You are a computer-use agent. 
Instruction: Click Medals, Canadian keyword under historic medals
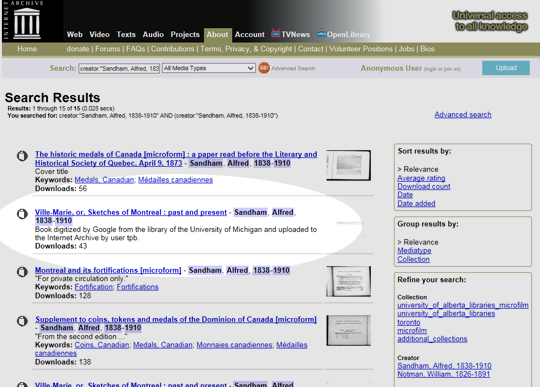point(104,180)
